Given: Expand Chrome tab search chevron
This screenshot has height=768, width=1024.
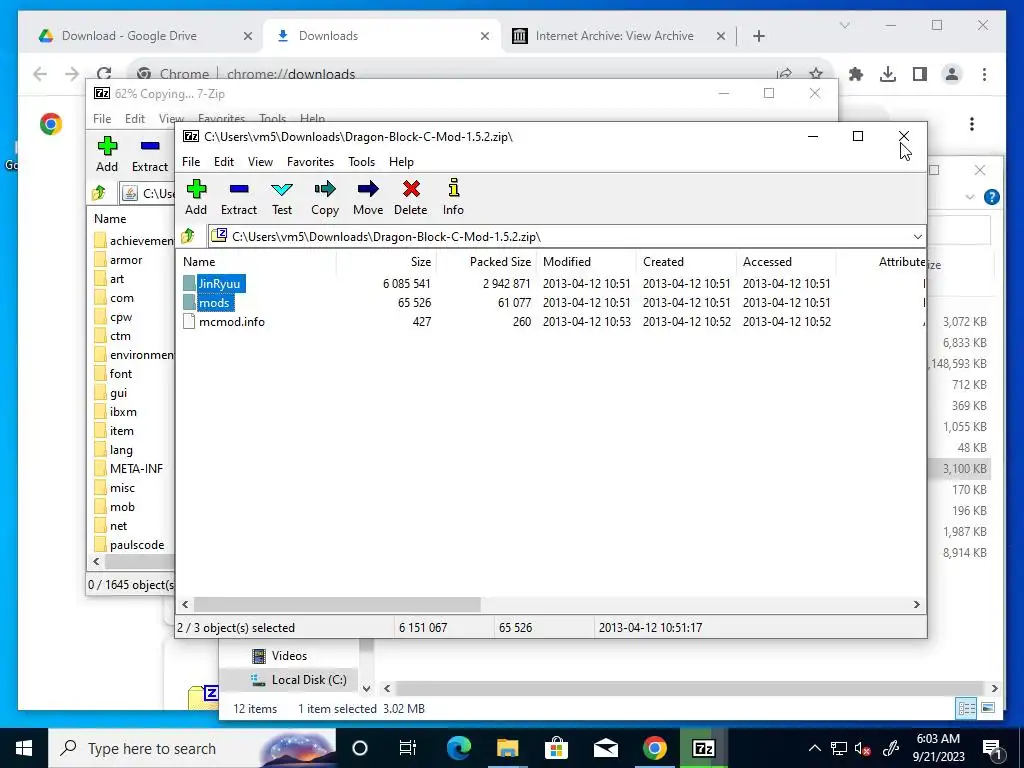Looking at the screenshot, I should click(x=844, y=25).
